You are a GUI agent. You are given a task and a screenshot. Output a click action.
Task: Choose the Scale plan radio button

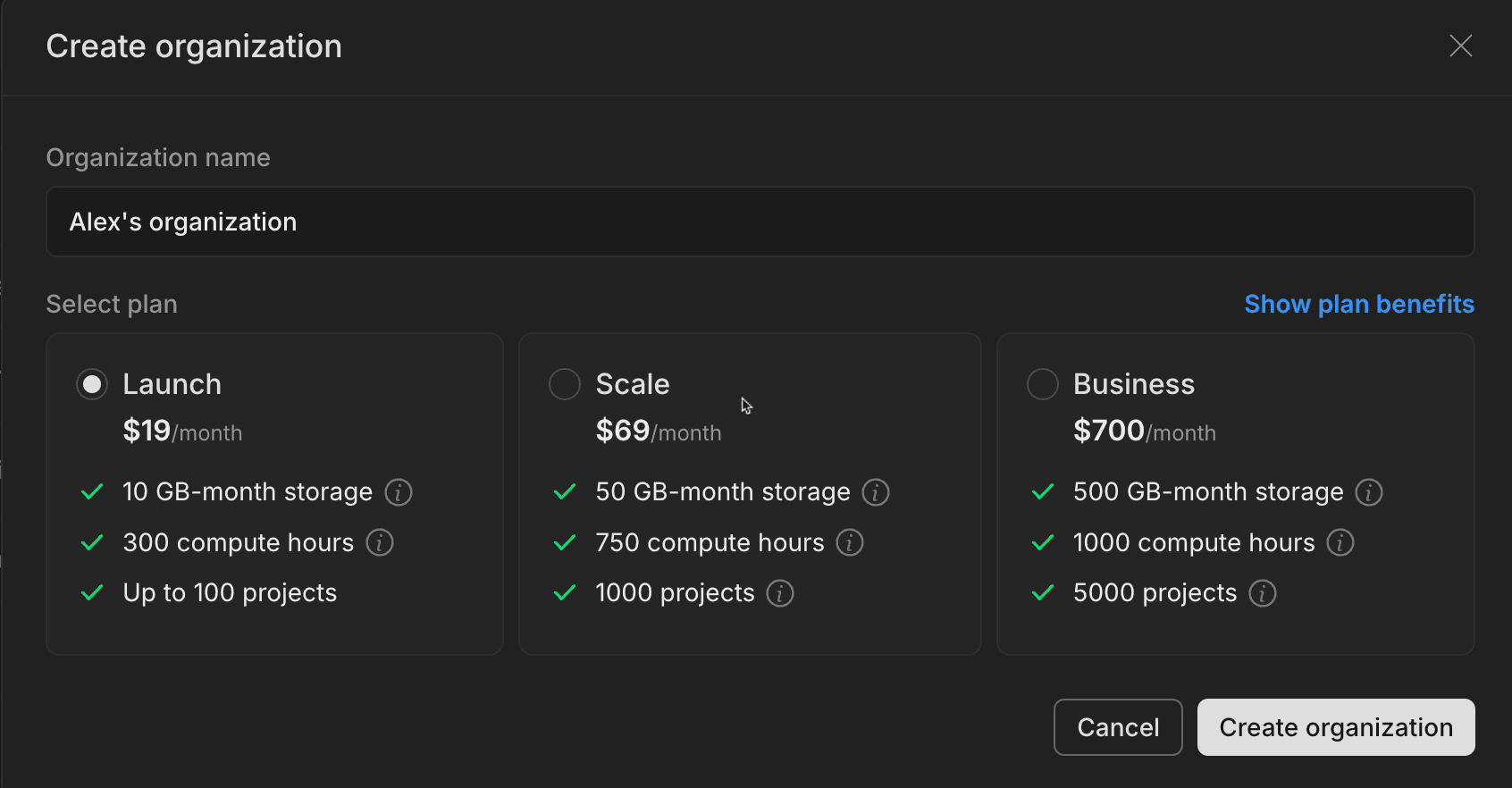[x=565, y=384]
